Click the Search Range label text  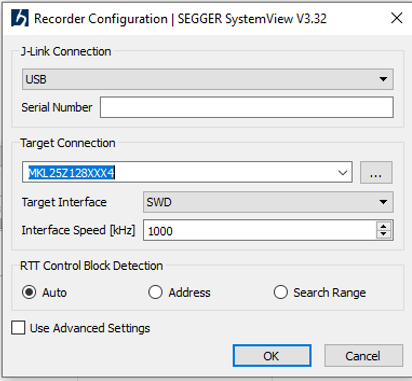(x=329, y=293)
